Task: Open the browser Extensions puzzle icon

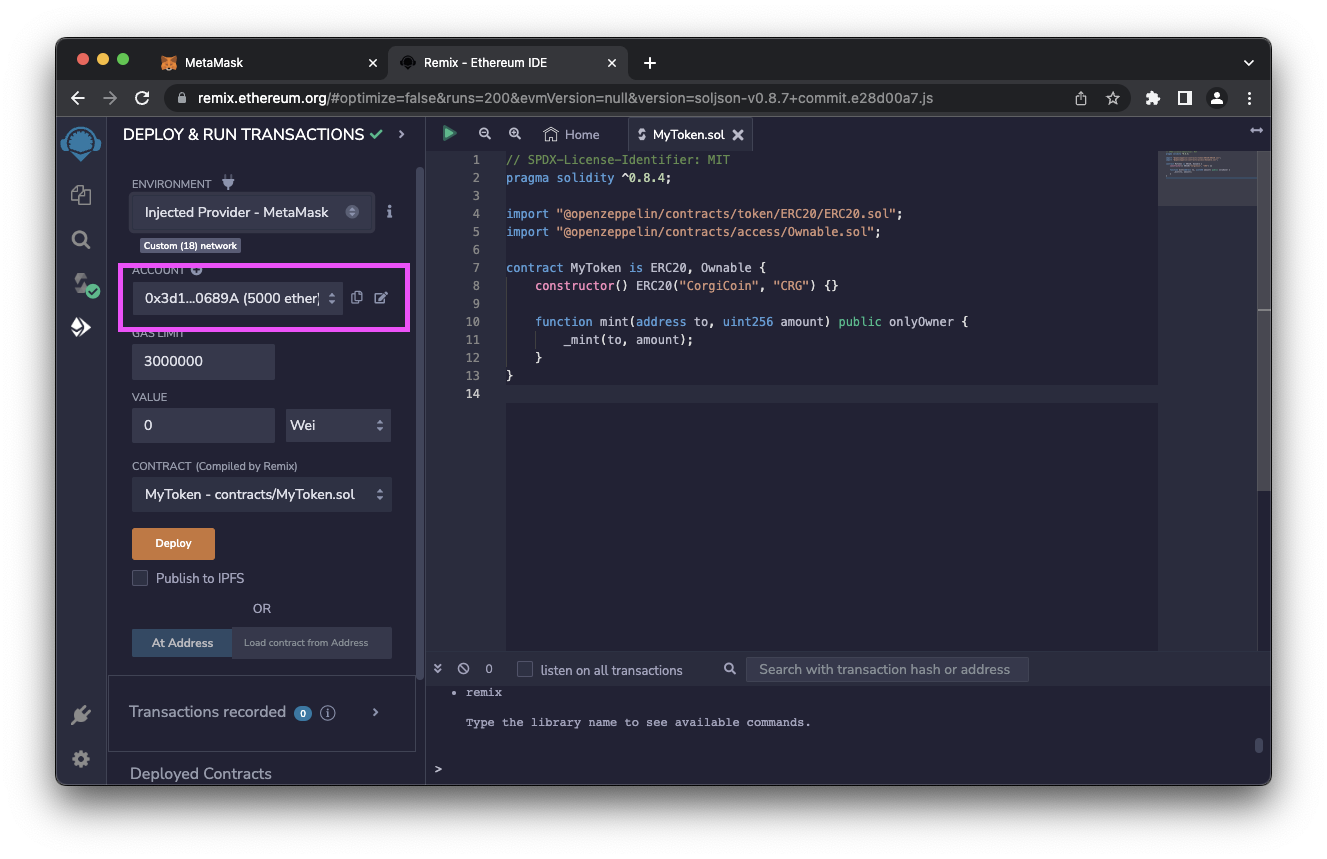Action: 1153,98
